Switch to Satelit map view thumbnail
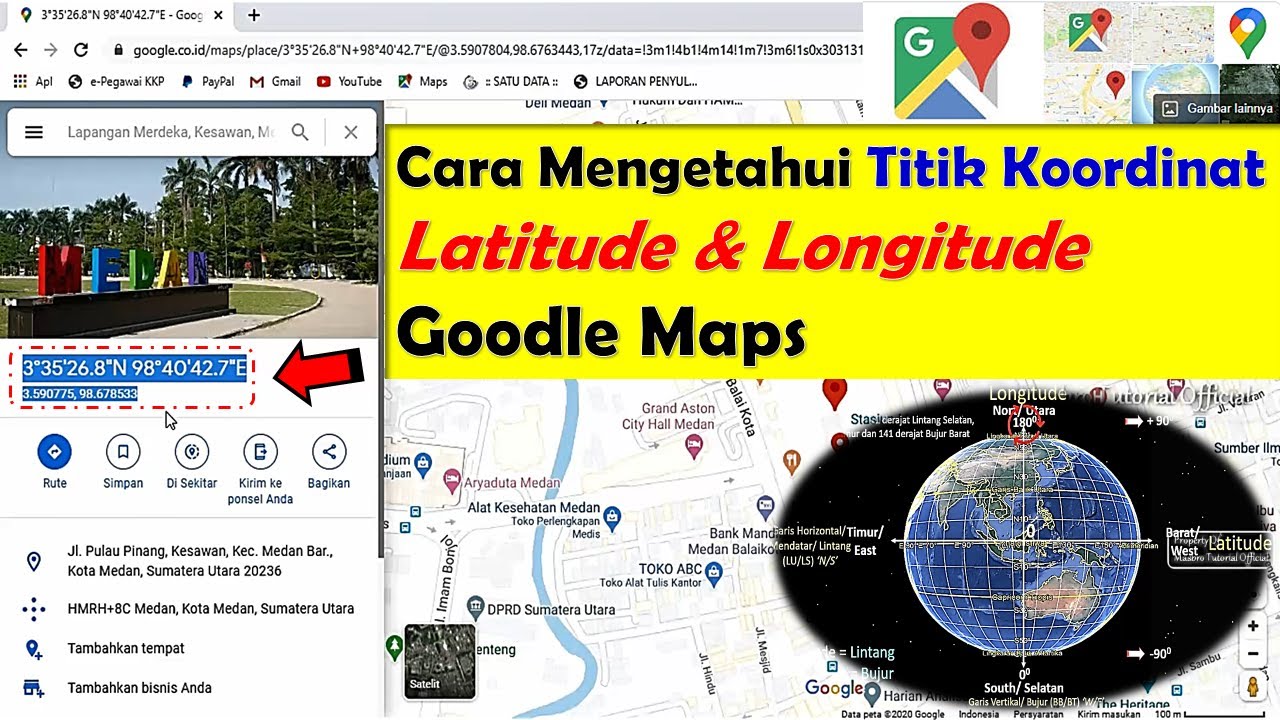This screenshot has width=1280, height=720. [440, 661]
